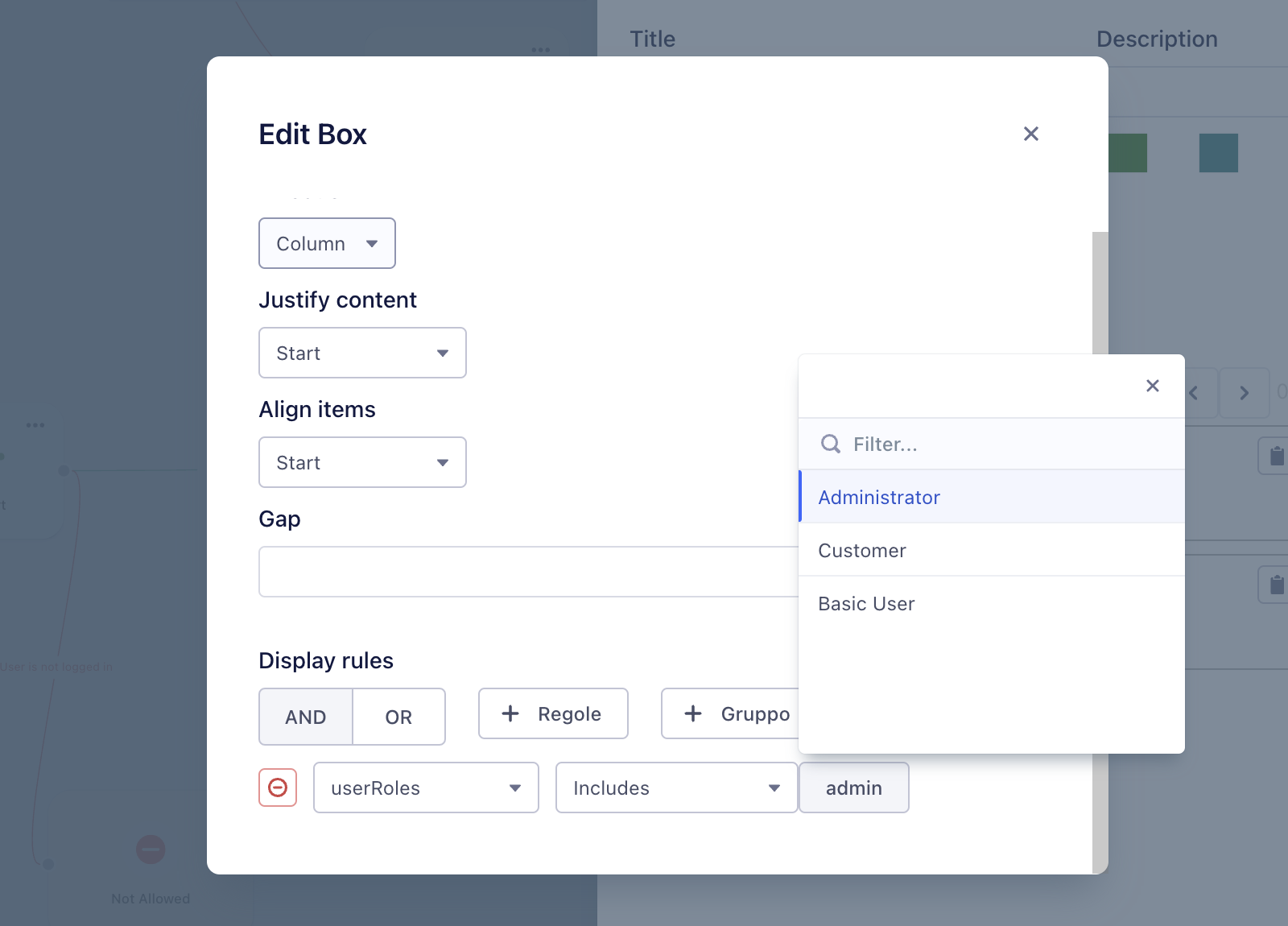Click the upper clipboard icon

[x=1276, y=456]
